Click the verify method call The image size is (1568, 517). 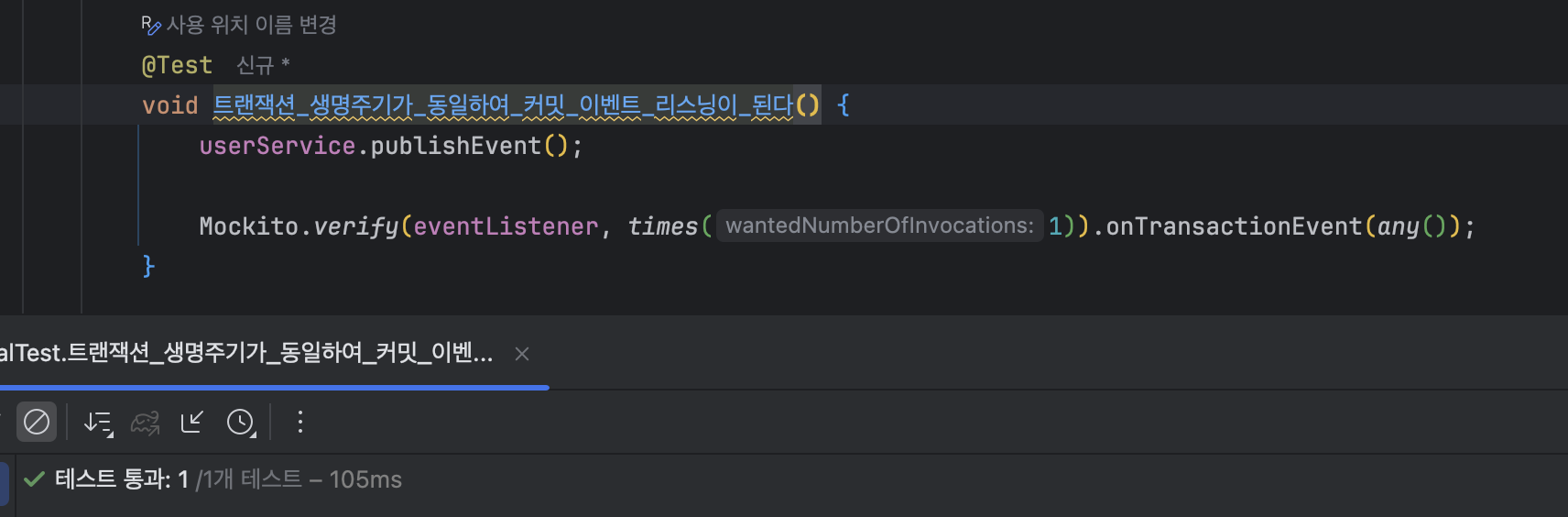click(x=355, y=226)
